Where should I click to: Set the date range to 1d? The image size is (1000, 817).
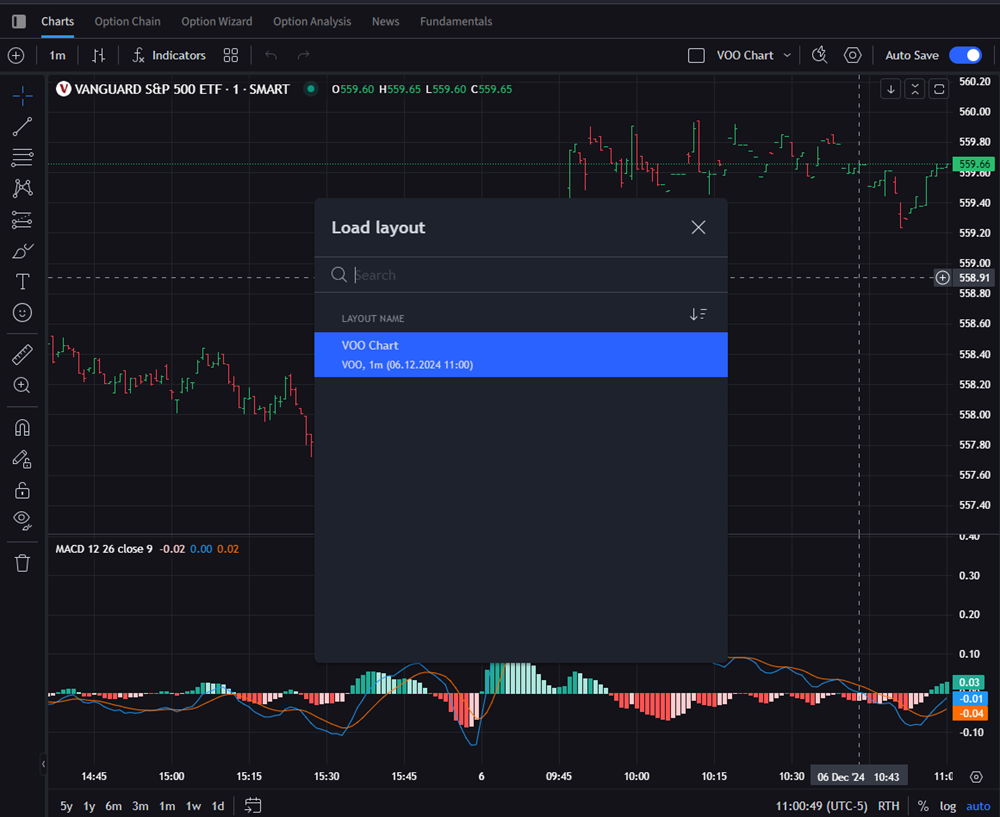(217, 806)
